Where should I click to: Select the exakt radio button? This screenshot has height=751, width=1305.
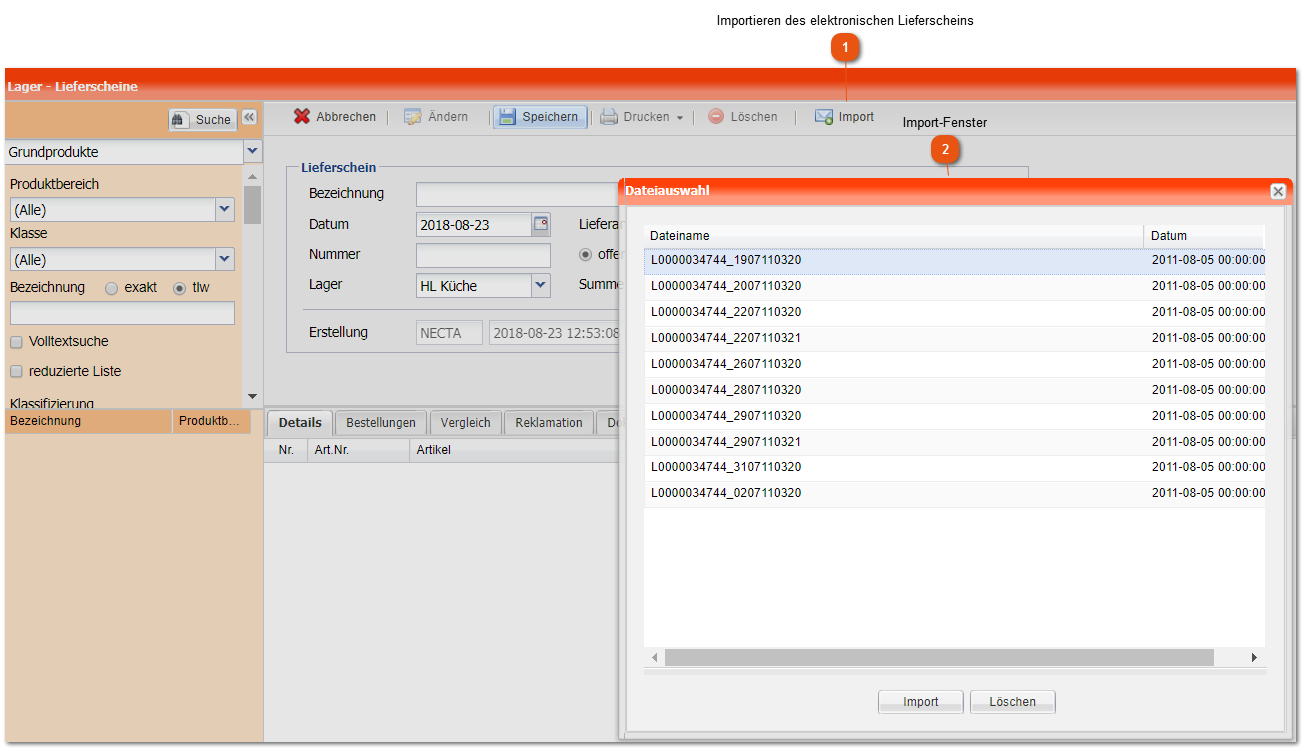click(111, 288)
